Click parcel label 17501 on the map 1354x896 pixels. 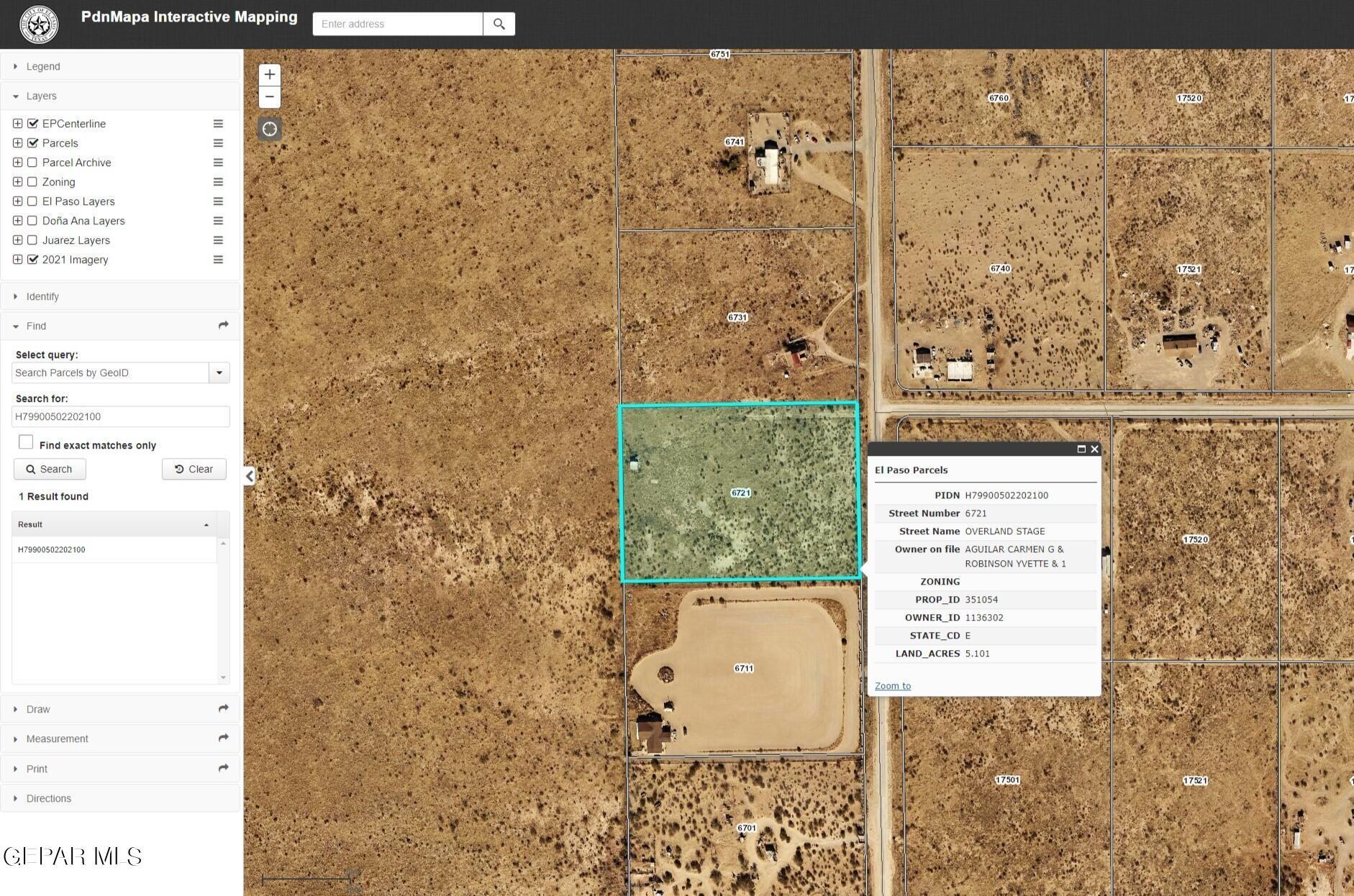1007,780
